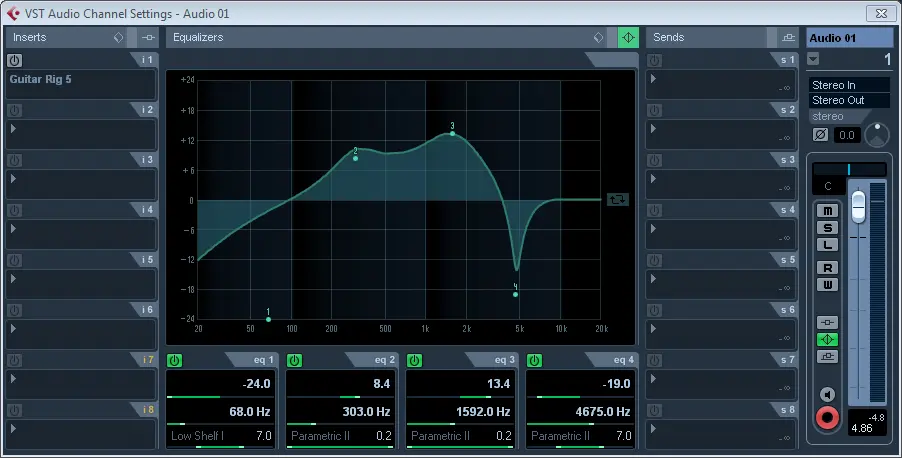The height and width of the screenshot is (458, 902).
Task: Enable Read automation (R) button
Action: point(827,268)
